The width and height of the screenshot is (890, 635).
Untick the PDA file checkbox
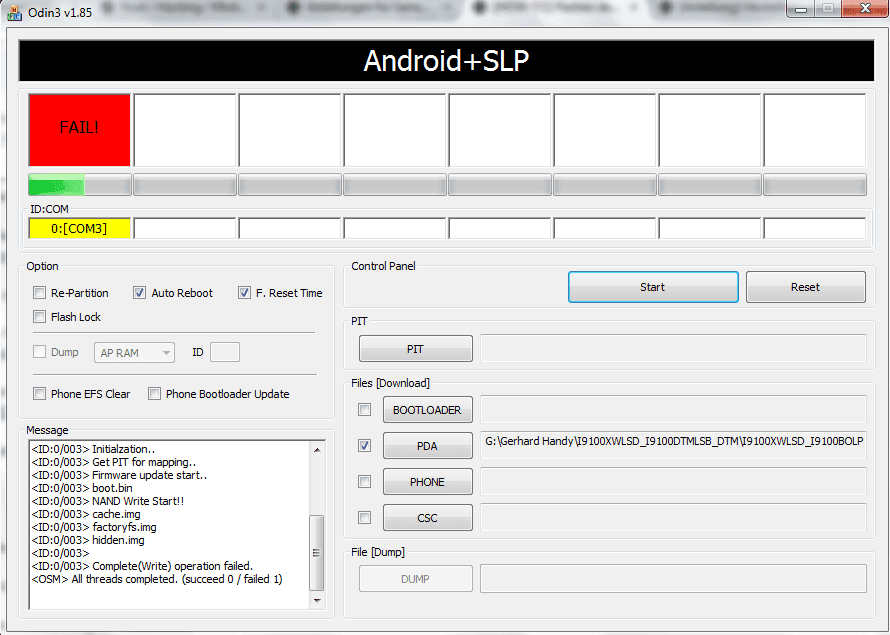click(x=364, y=446)
